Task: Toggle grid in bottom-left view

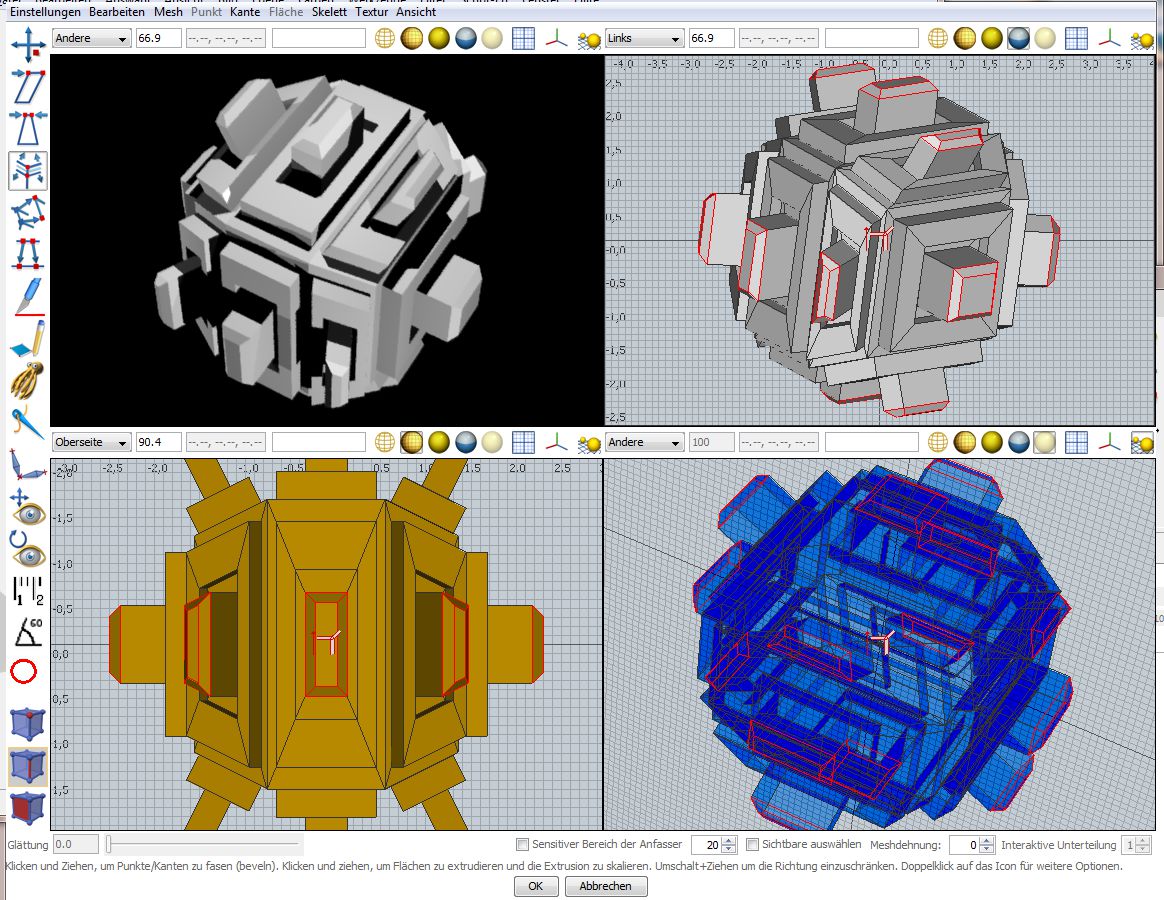Action: click(x=523, y=442)
